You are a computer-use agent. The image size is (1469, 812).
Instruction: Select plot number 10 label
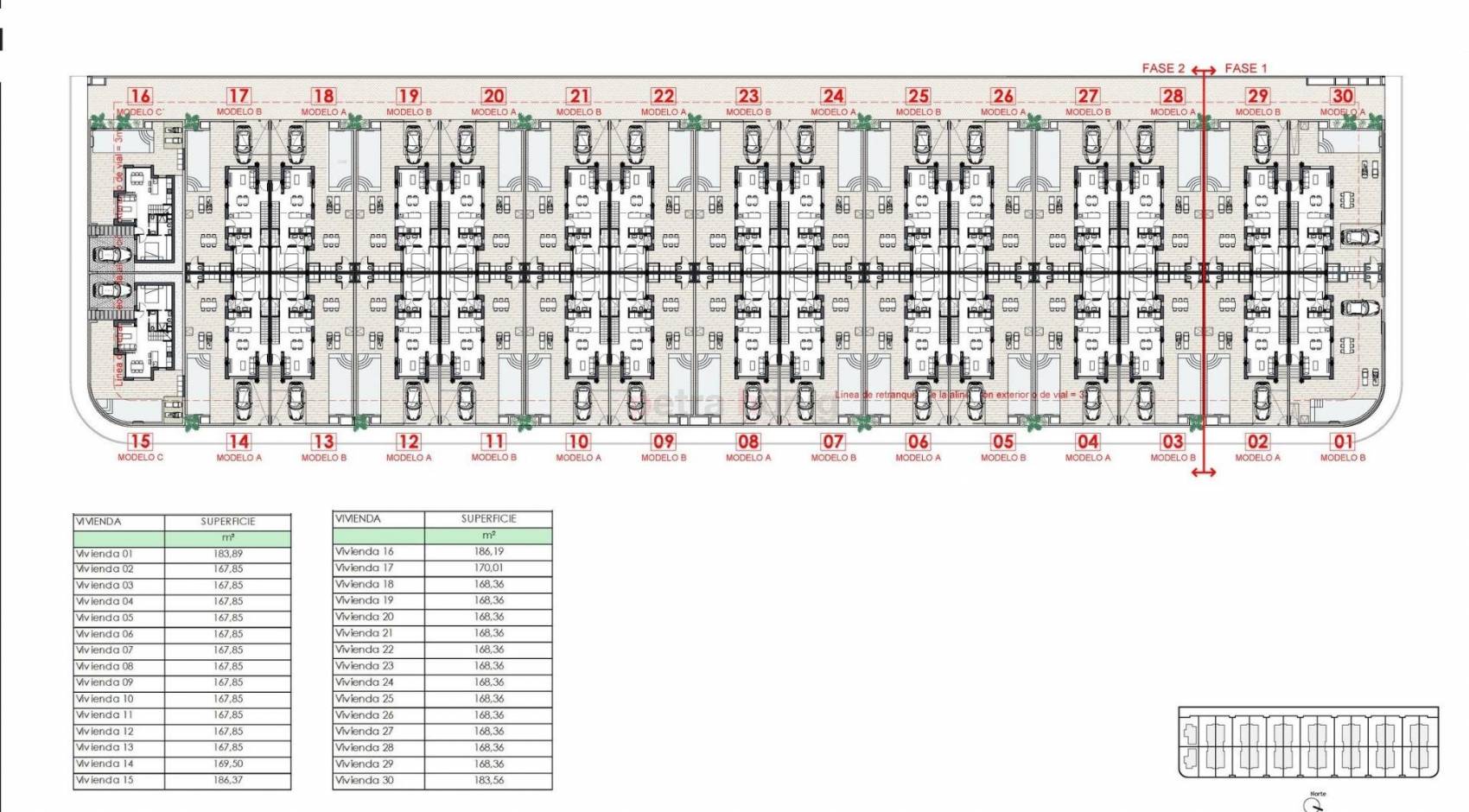tap(578, 441)
